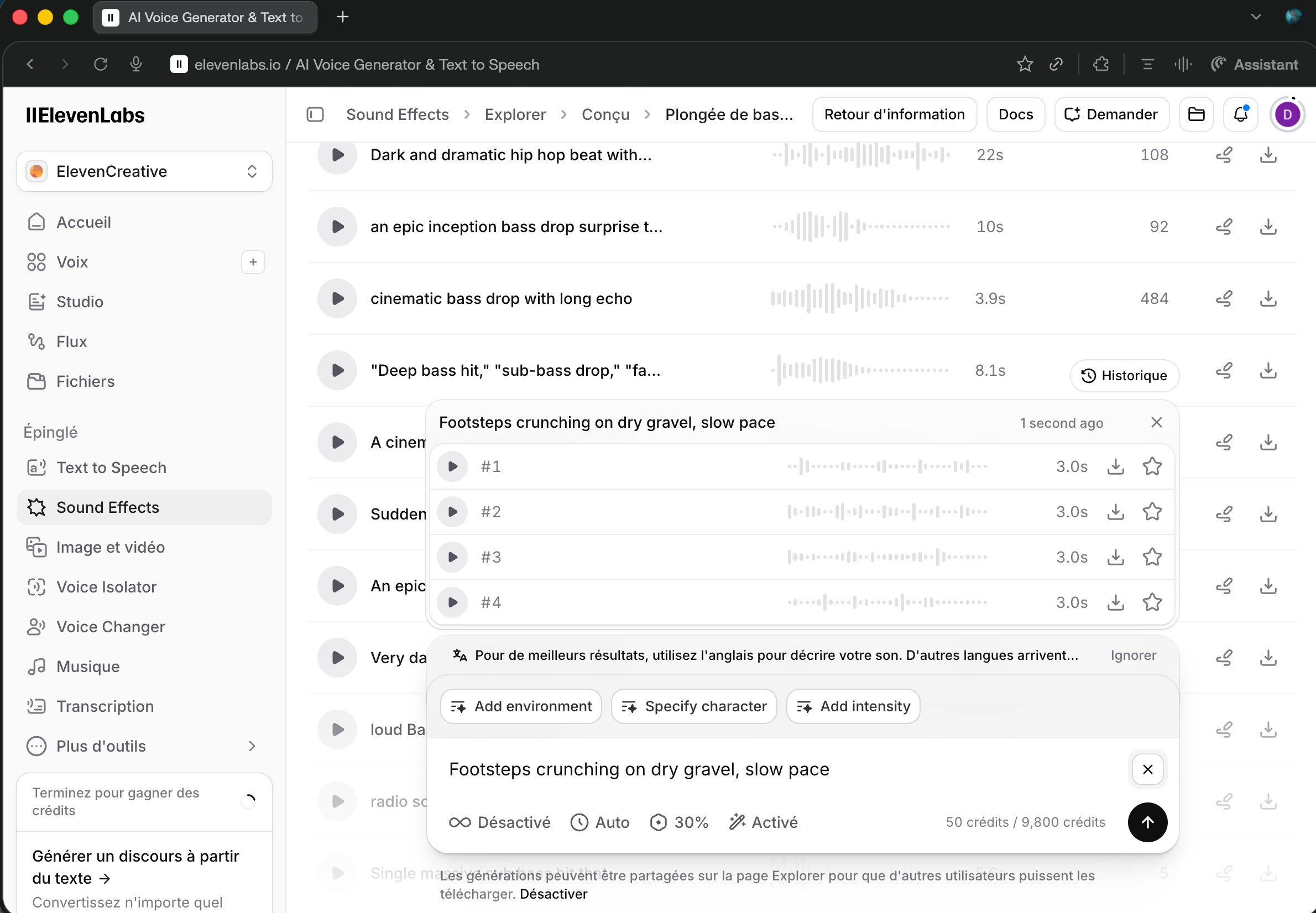Play 'cinematic bass drop with long echo'
The width and height of the screenshot is (1316, 913).
click(x=338, y=298)
